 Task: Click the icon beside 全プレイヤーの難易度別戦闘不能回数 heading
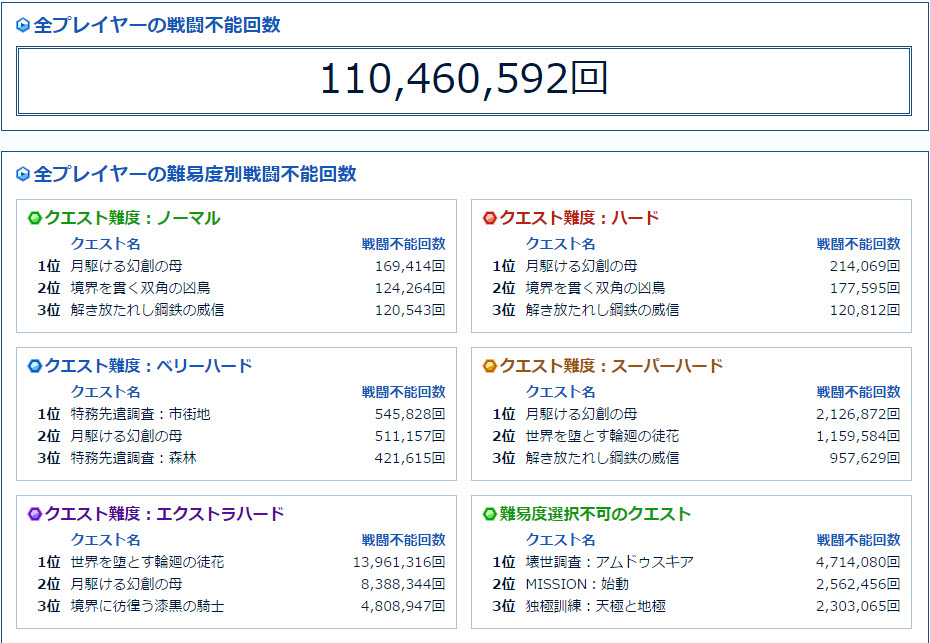click(x=23, y=175)
